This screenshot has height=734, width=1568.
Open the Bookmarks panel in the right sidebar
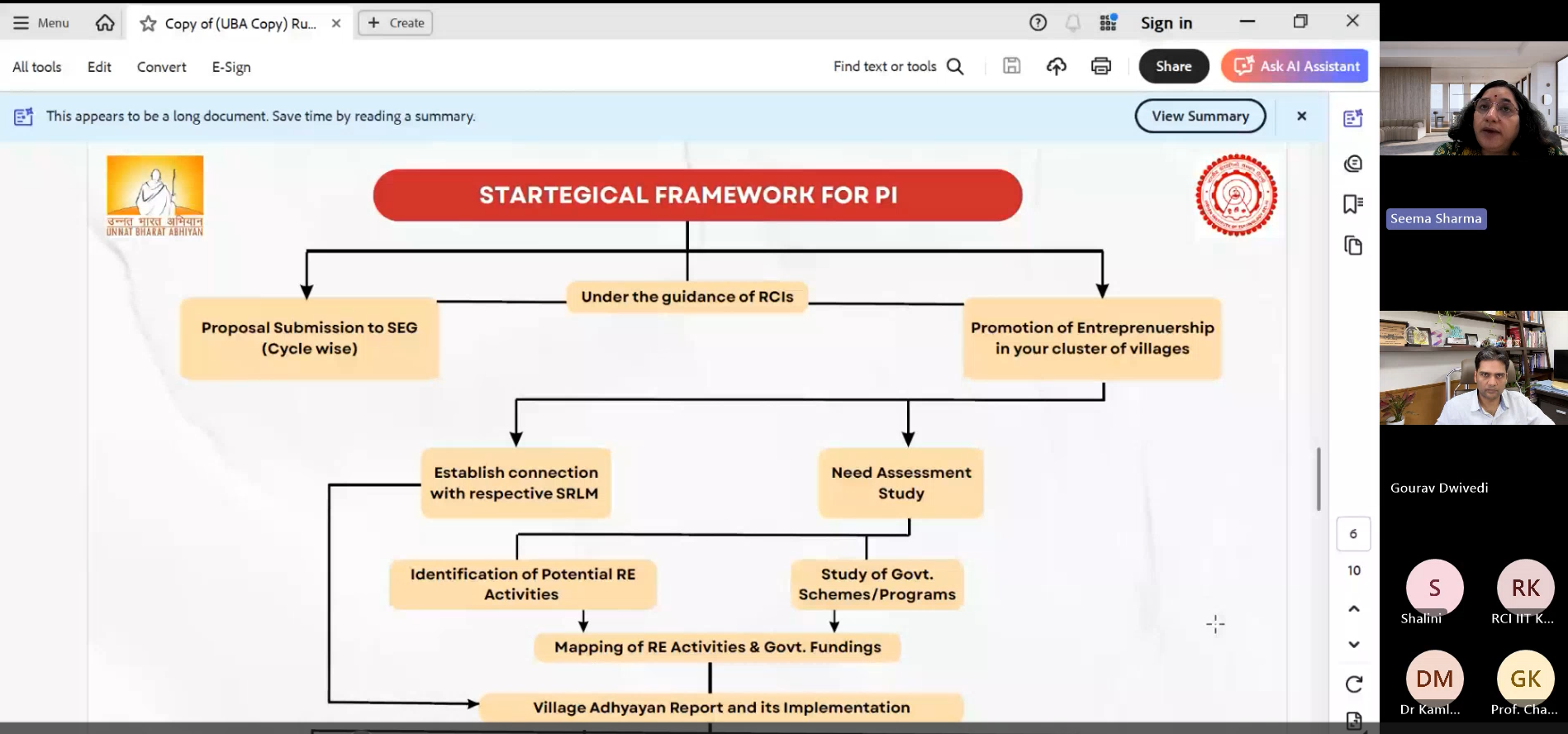click(1352, 204)
